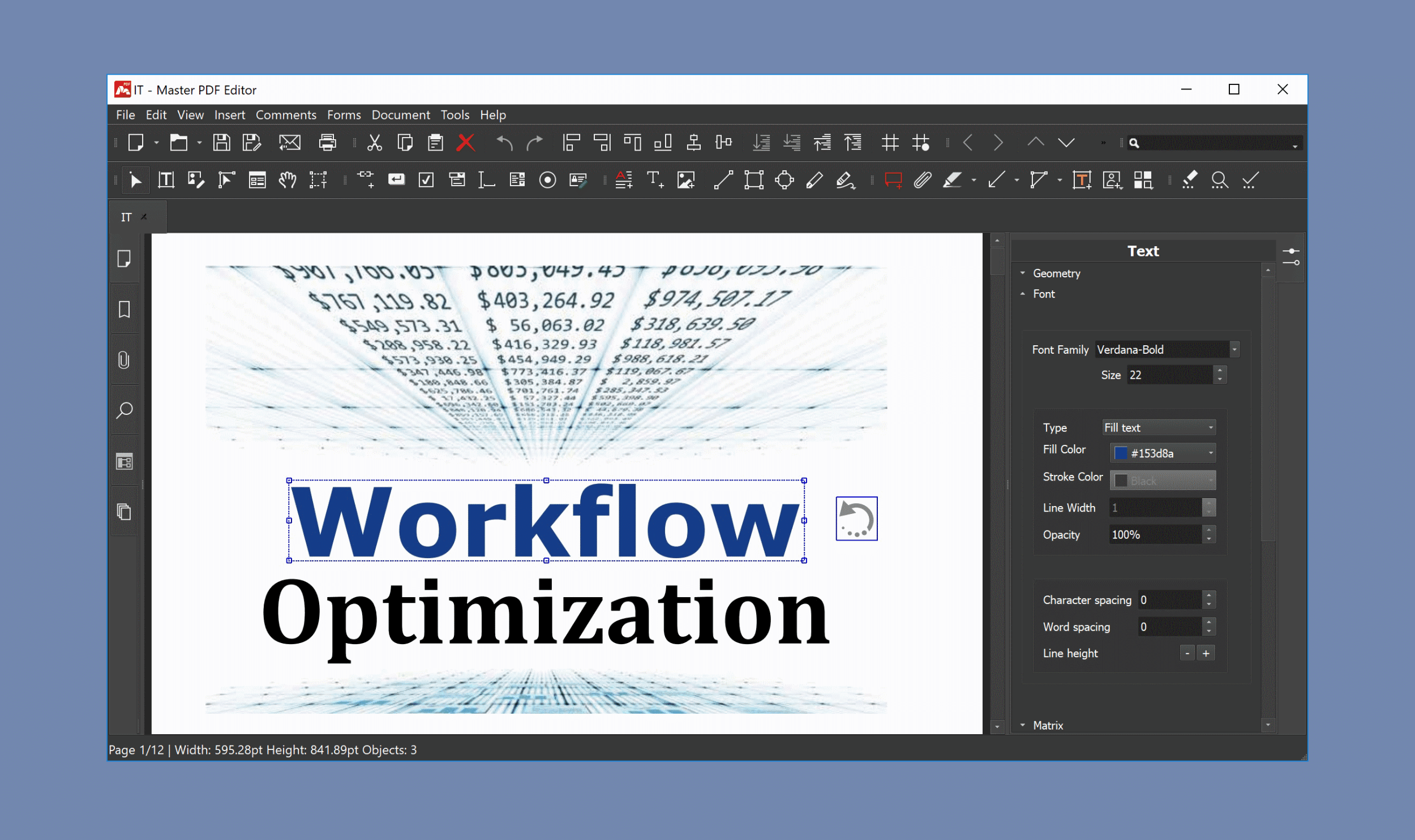1415x840 pixels.
Task: Toggle the Snap to Grid icon
Action: click(921, 143)
